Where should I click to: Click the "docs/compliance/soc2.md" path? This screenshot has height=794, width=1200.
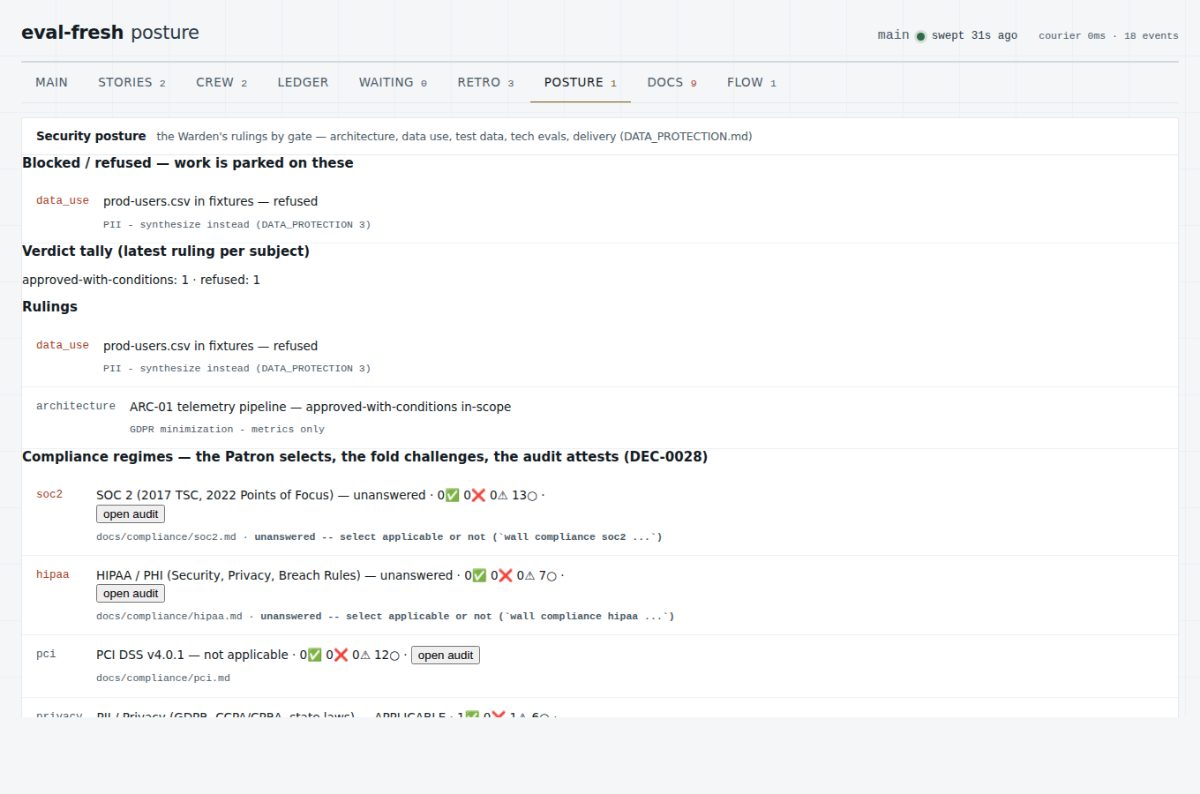(166, 537)
